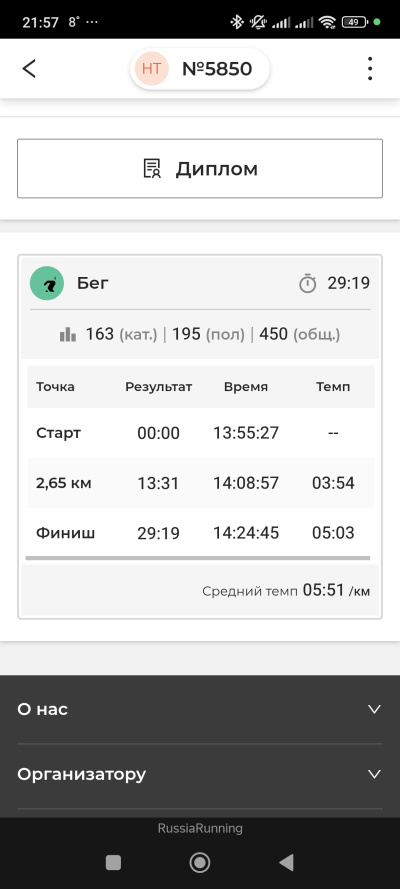Tap the НТ avatar circle
400x889 pixels.
coord(151,69)
